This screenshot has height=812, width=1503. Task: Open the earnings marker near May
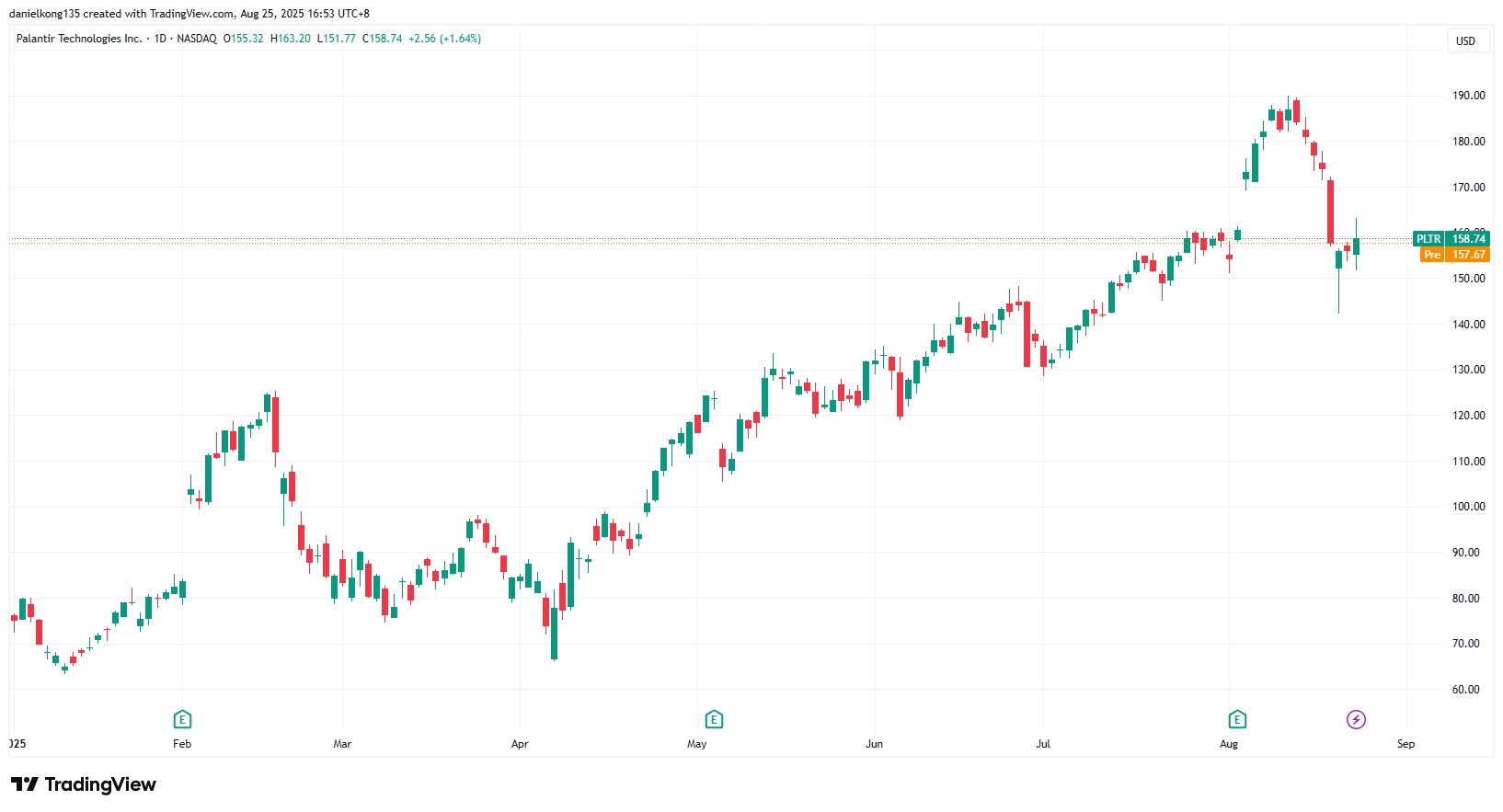[x=714, y=719]
